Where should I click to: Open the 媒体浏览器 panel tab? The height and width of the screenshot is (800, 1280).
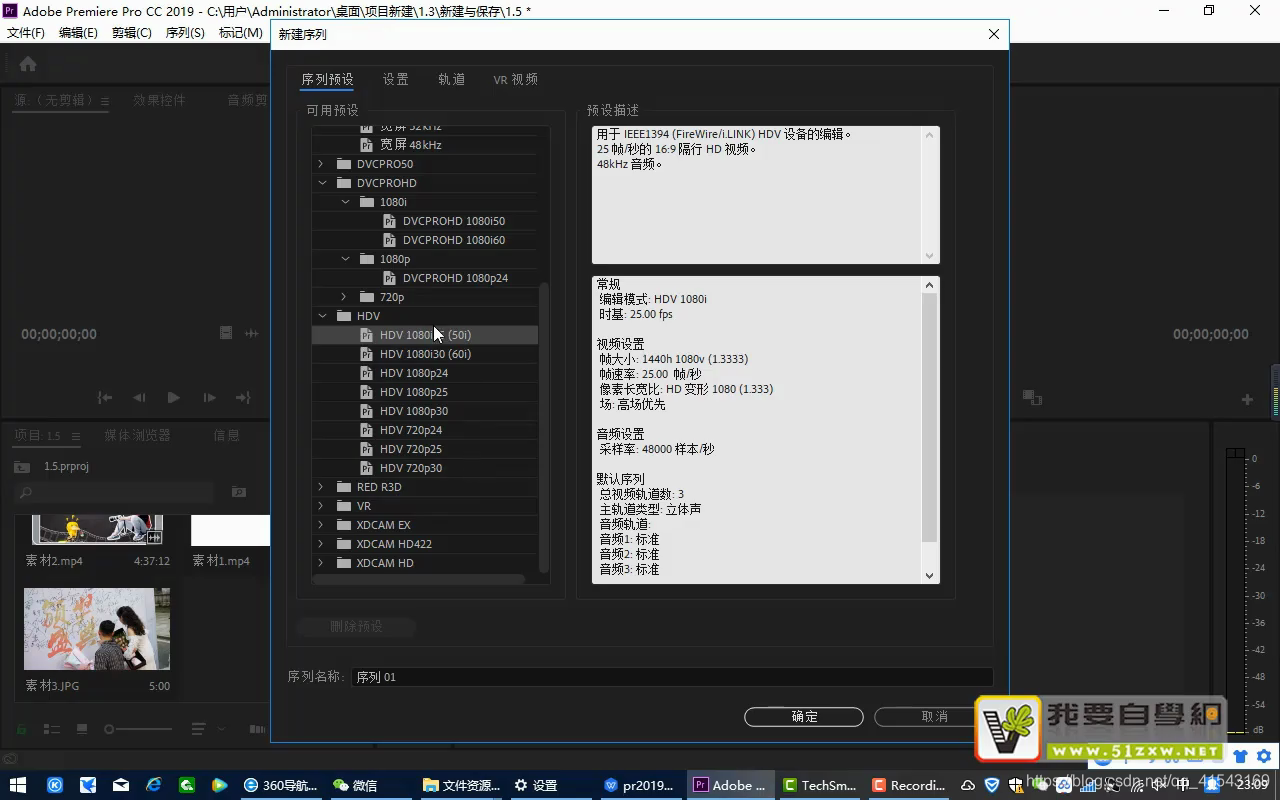[x=137, y=435]
